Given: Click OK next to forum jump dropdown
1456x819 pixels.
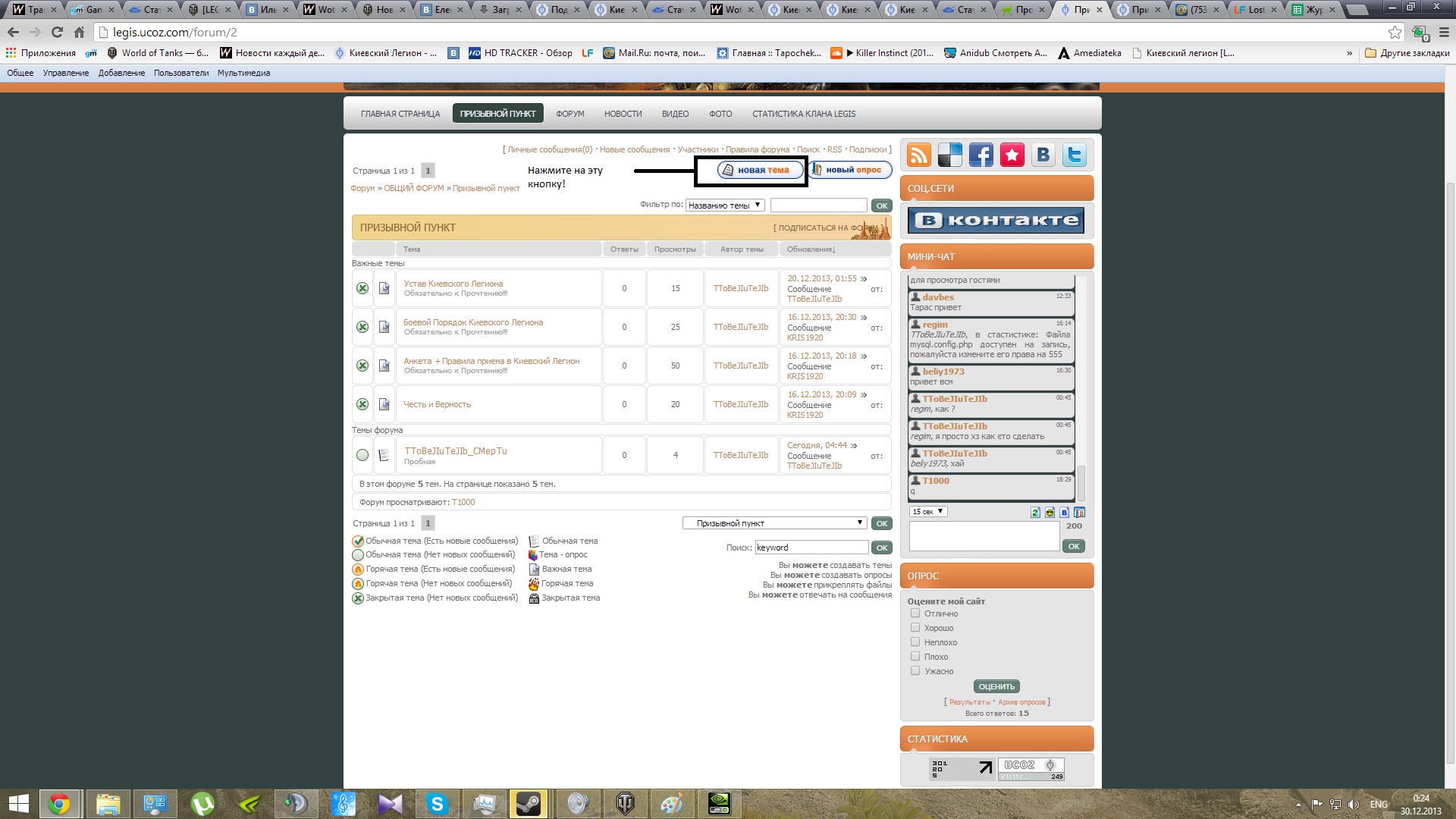Looking at the screenshot, I should coord(882,523).
